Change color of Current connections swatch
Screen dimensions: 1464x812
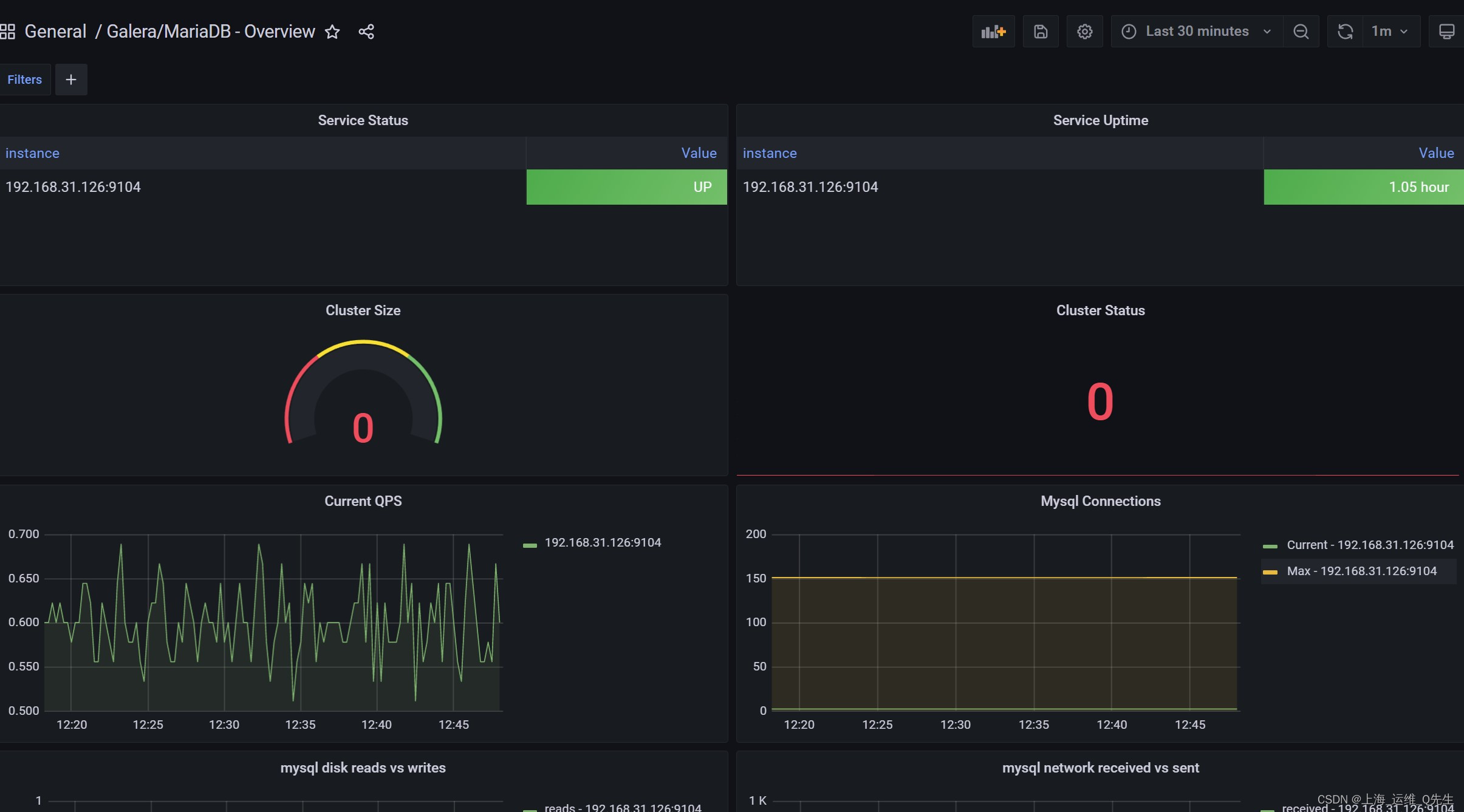pos(1270,547)
